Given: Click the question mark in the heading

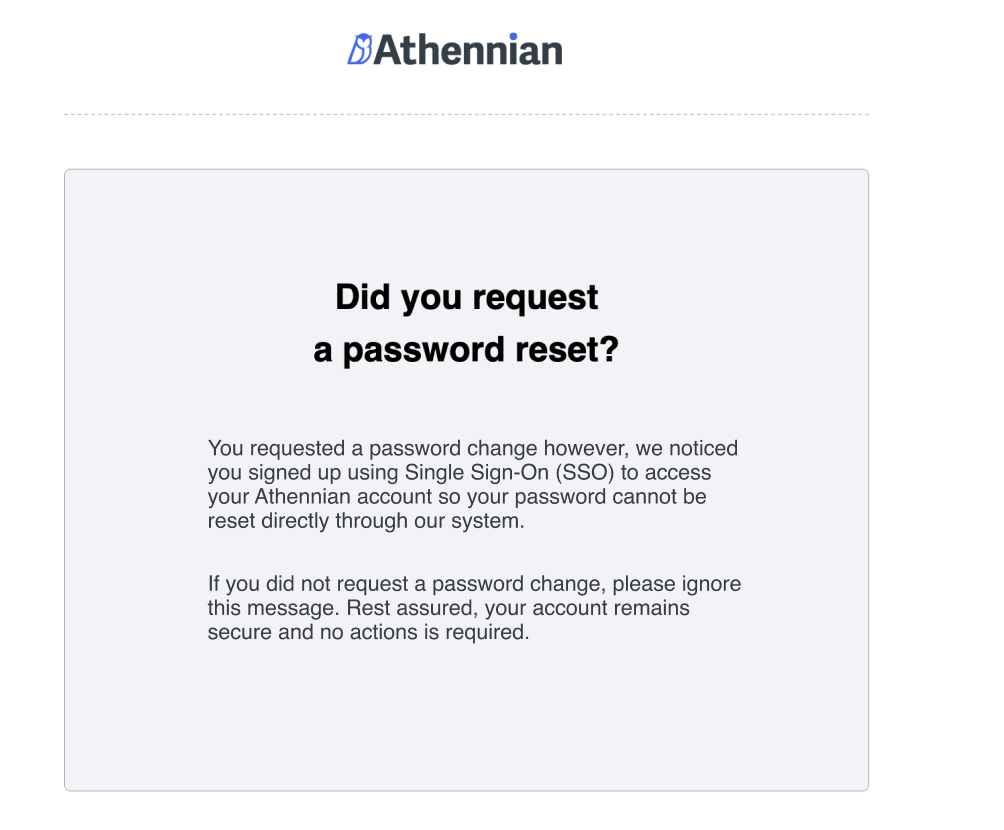Looking at the screenshot, I should [609, 348].
